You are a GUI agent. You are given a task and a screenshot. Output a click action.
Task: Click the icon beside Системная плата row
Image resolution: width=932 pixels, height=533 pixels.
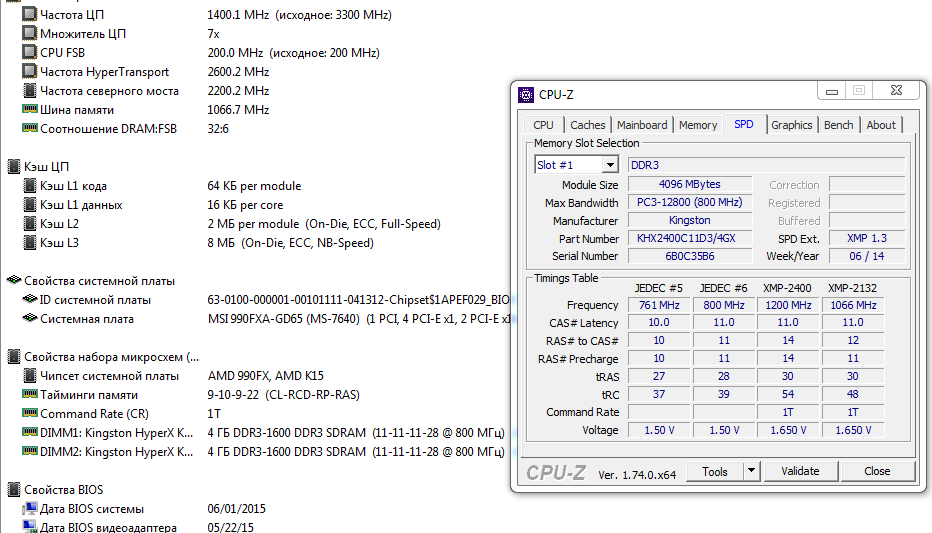pyautogui.click(x=29, y=318)
